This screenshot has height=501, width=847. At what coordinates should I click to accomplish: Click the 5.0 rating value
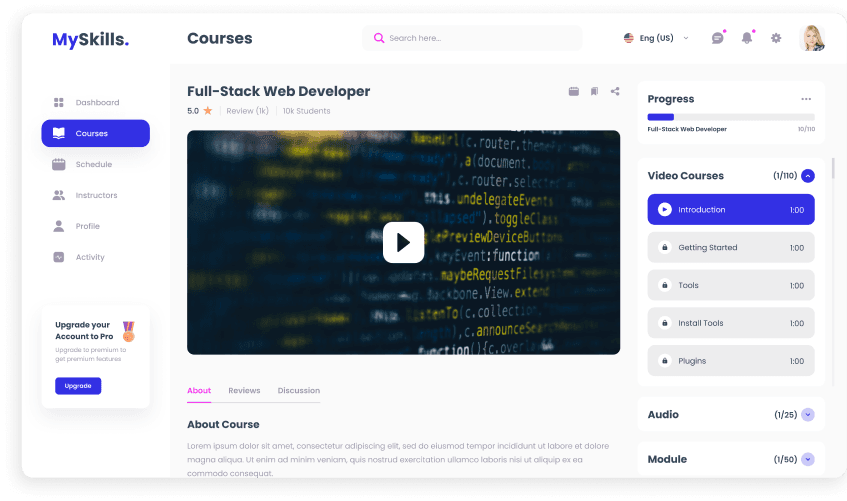[193, 111]
